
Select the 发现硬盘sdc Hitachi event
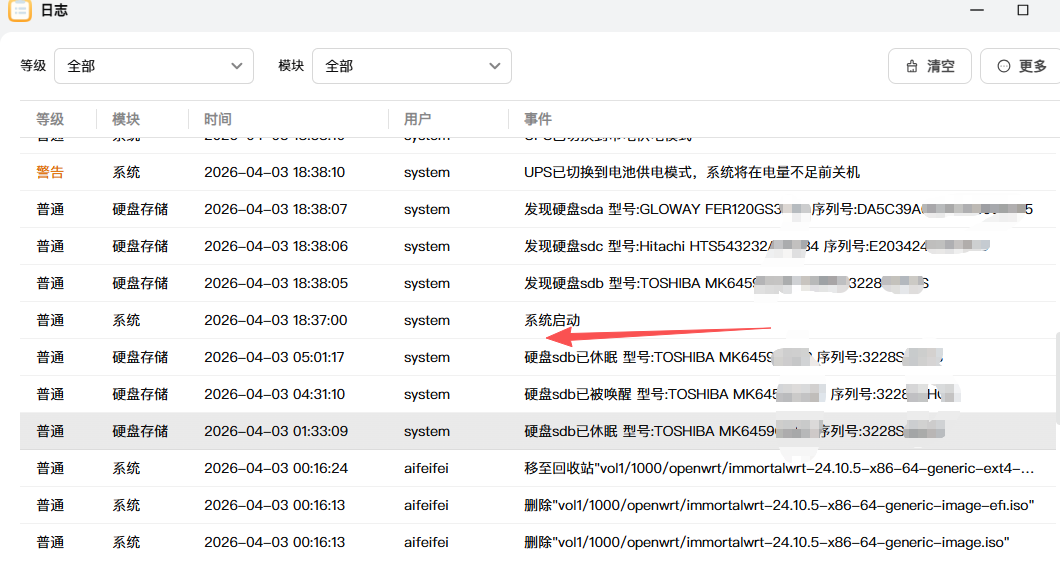(x=756, y=246)
